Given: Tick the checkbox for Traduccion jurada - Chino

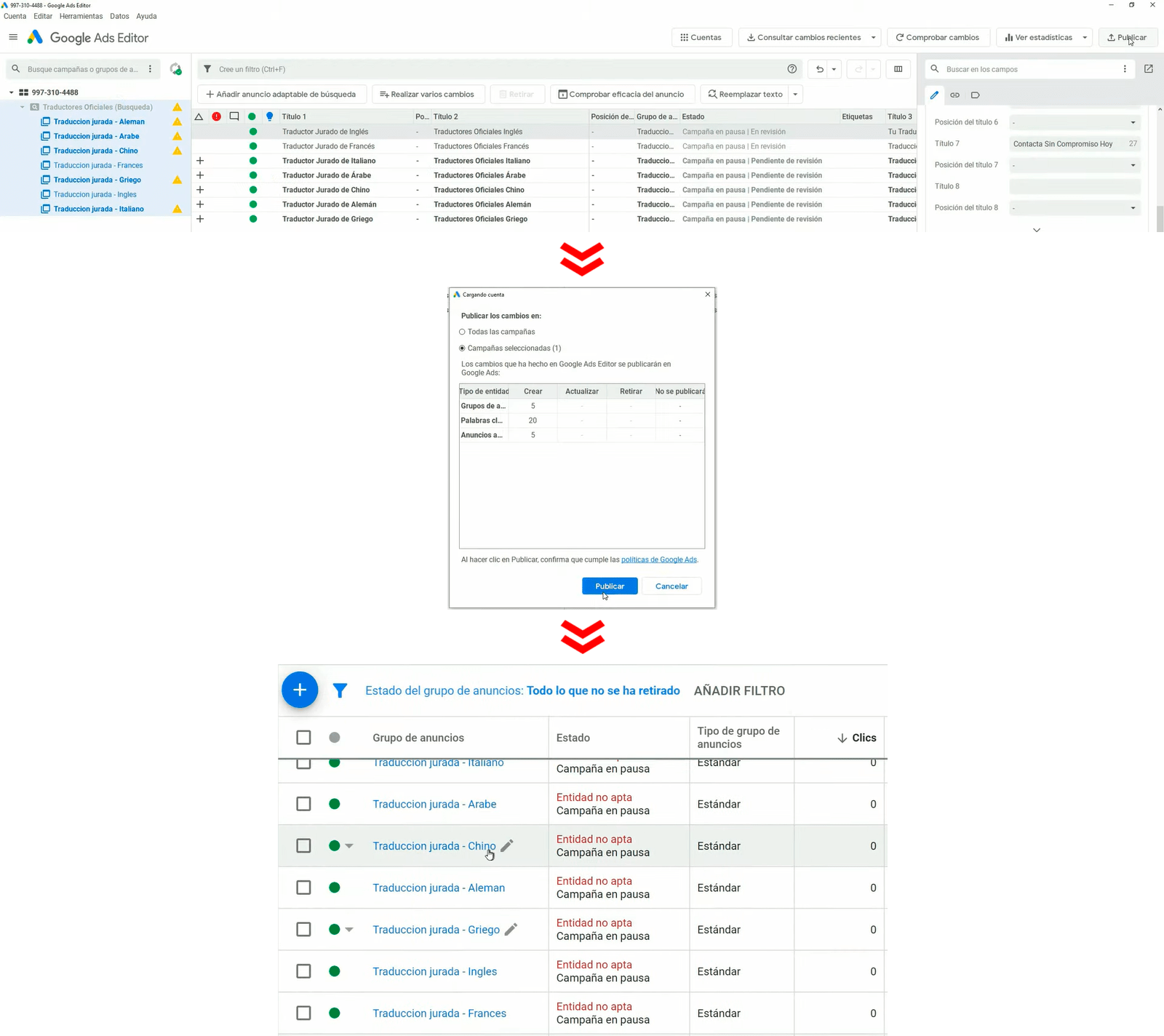Looking at the screenshot, I should (x=303, y=845).
